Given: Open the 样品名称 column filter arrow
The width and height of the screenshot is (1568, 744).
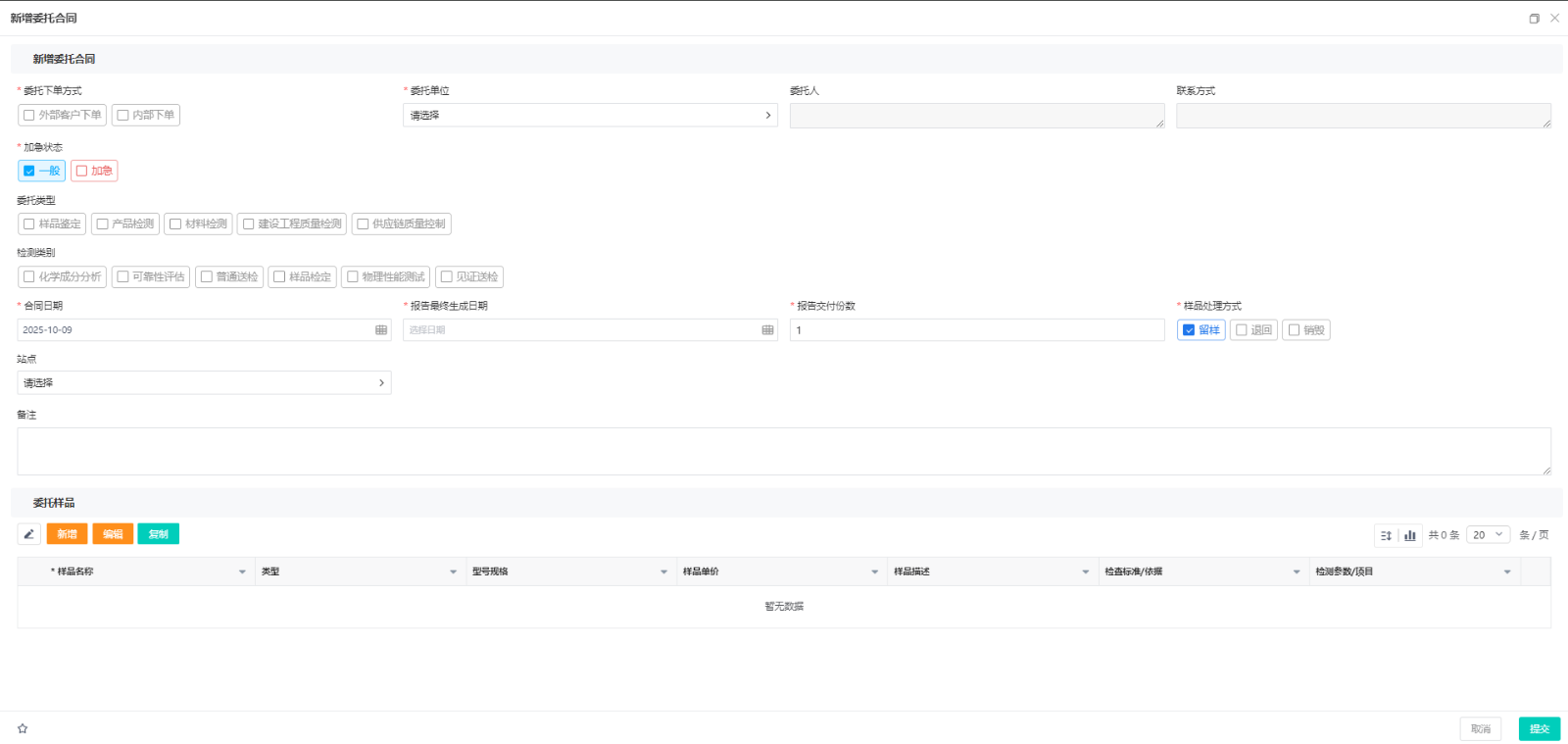Looking at the screenshot, I should pyautogui.click(x=242, y=571).
